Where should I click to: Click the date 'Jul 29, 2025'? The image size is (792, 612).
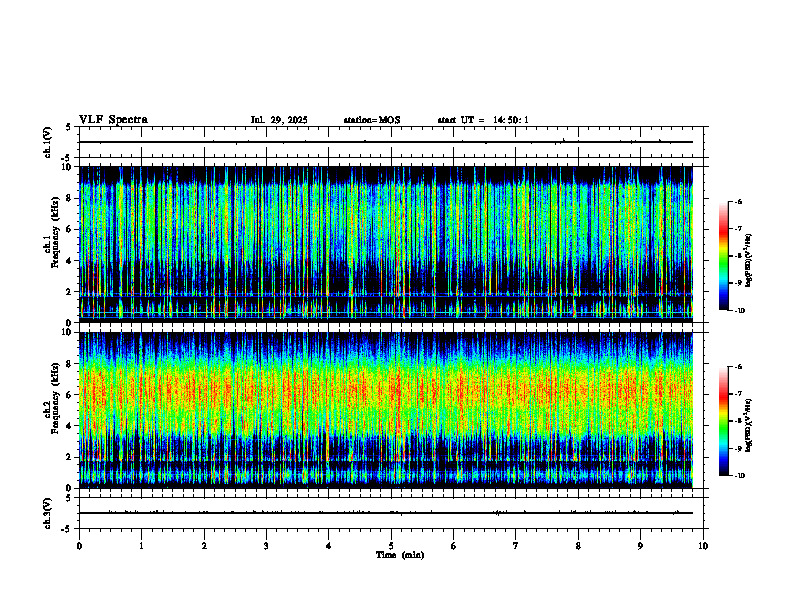point(279,120)
